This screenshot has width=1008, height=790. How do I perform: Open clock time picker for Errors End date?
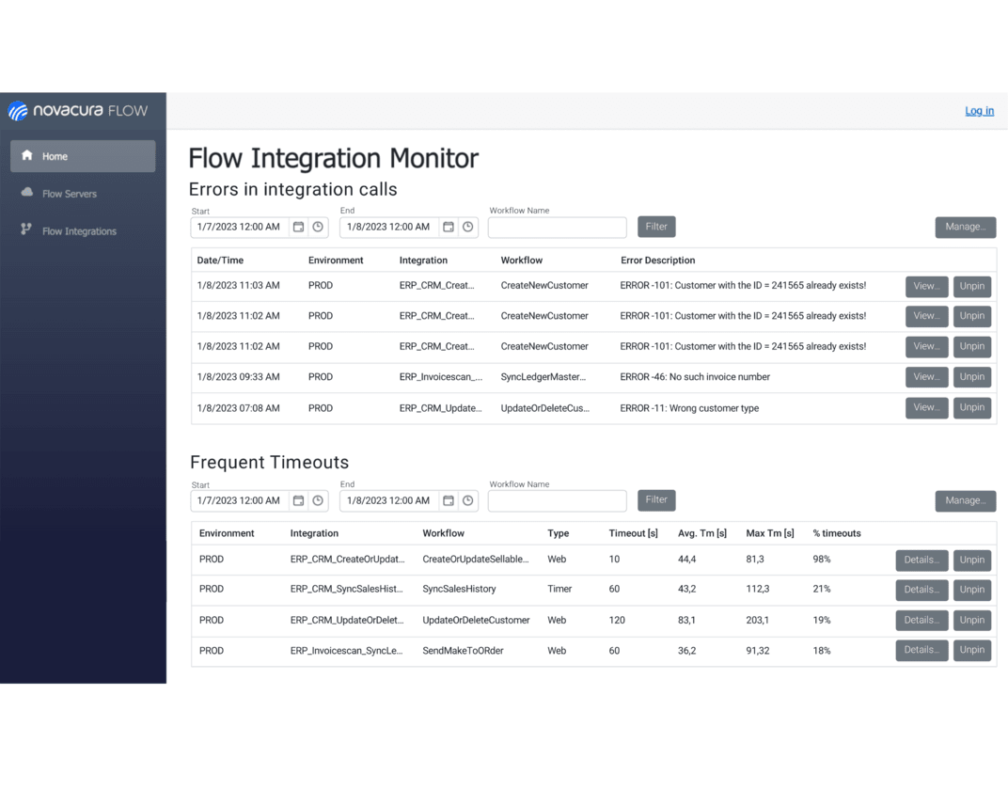tap(468, 227)
